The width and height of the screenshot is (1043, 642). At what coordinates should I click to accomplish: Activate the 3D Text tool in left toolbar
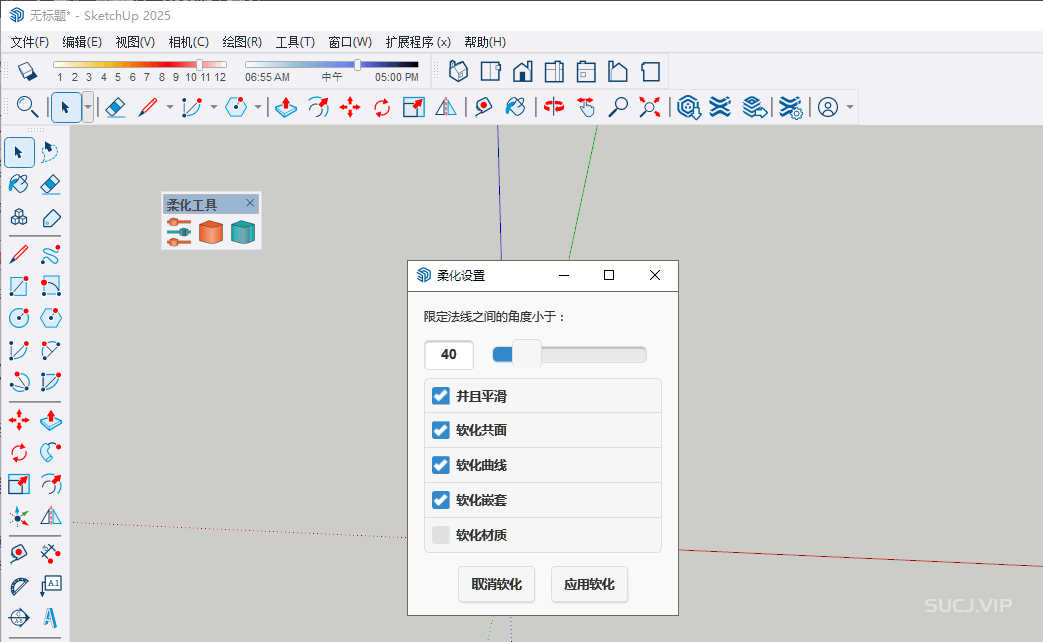(x=50, y=617)
